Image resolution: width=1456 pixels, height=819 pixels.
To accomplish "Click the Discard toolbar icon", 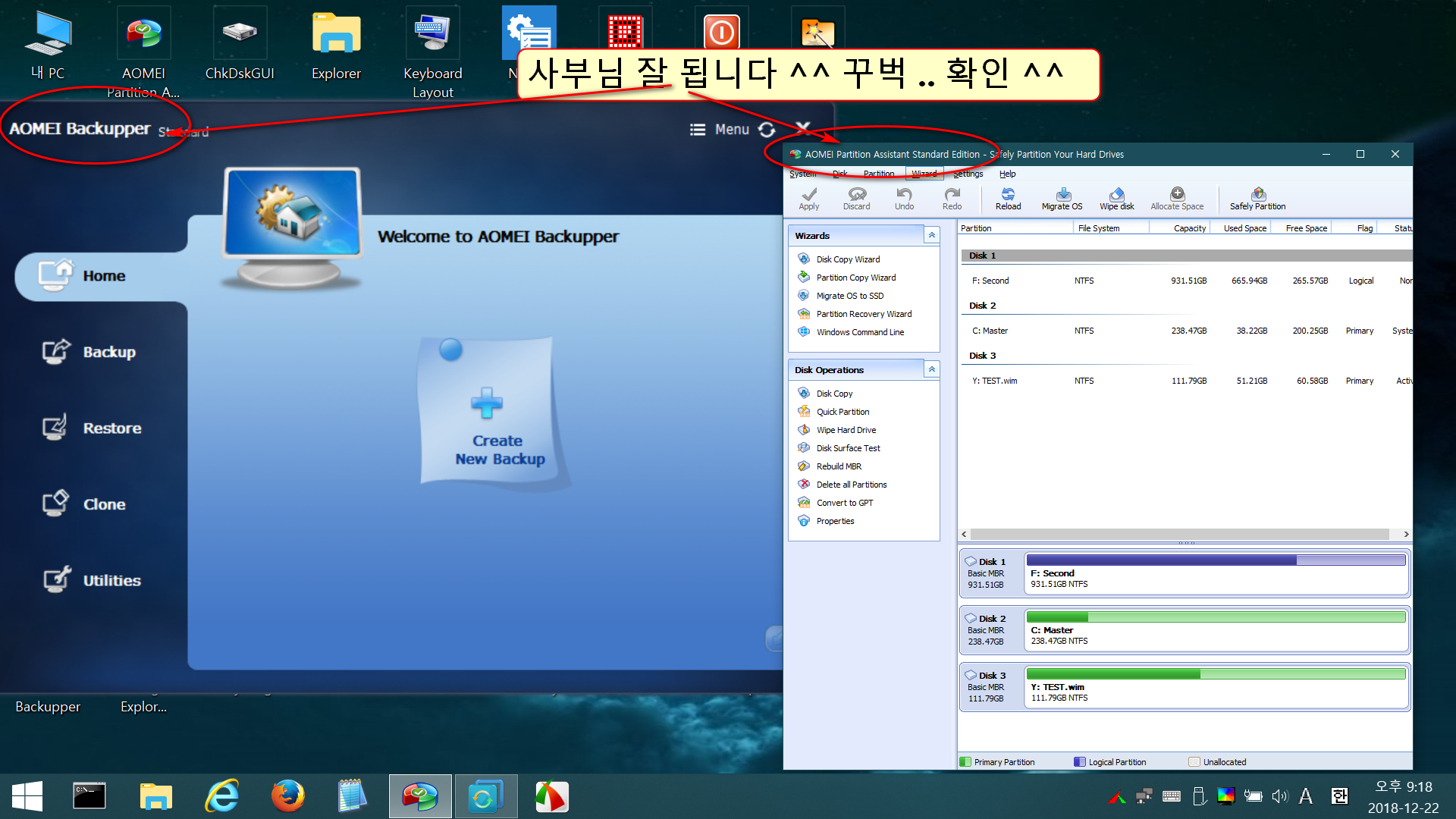I will pos(856,199).
